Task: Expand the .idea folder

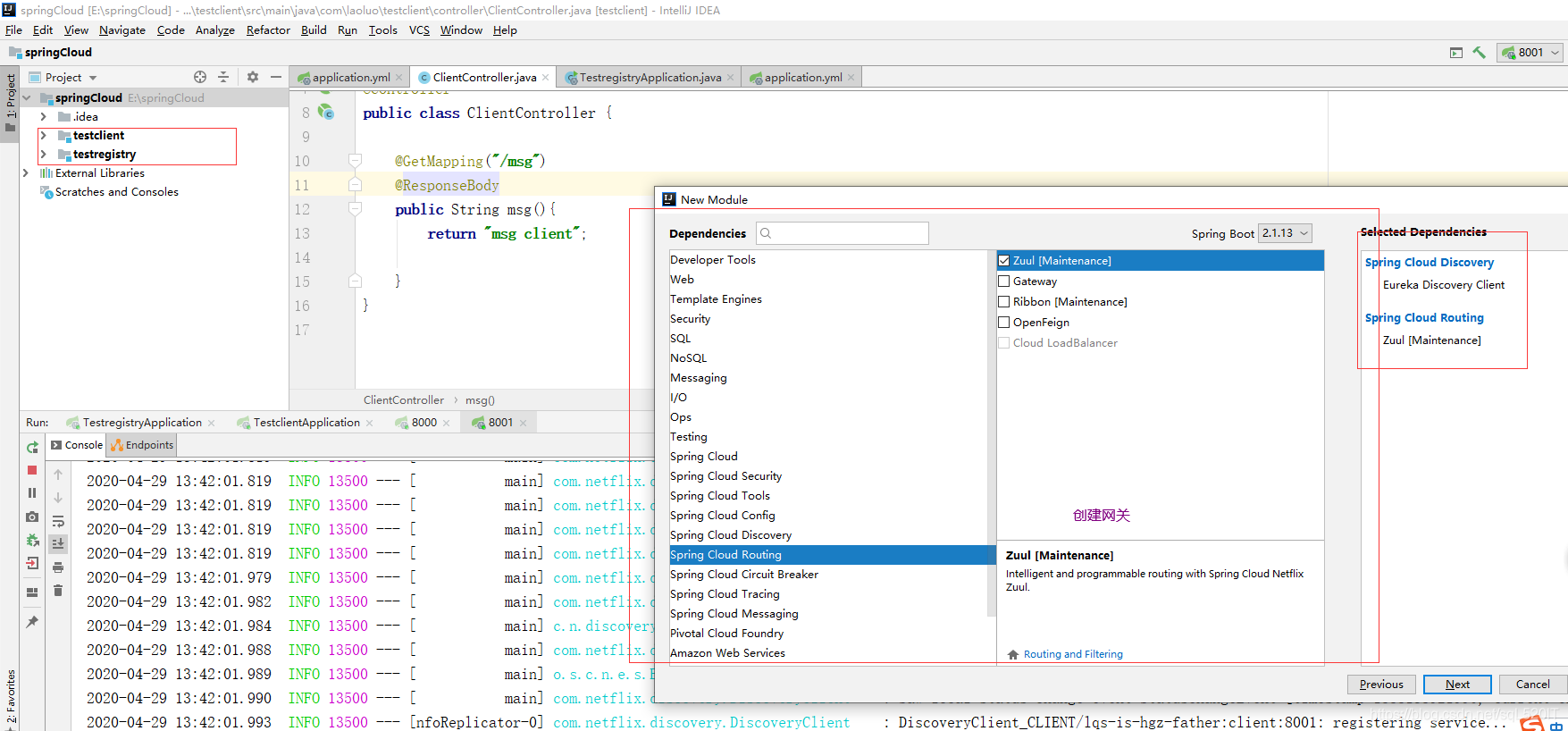Action: click(x=43, y=117)
